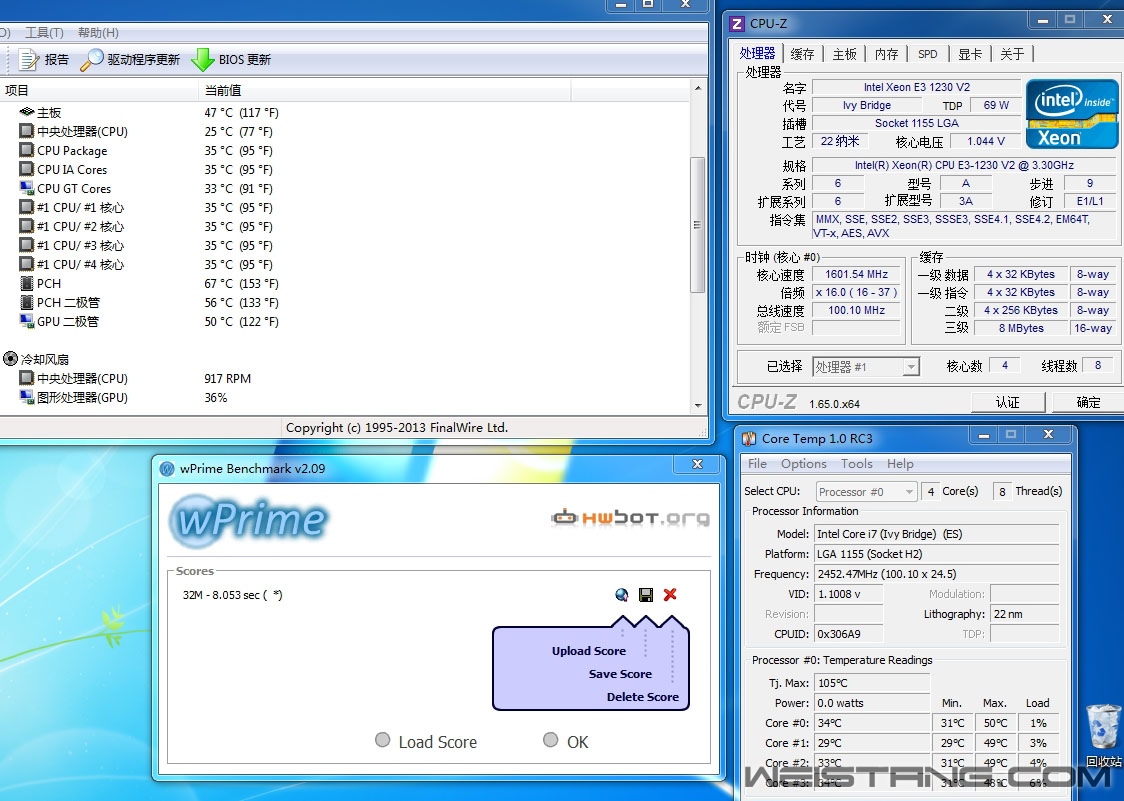Click the icon for #1 CPU/ #1 核心
The image size is (1124, 801).
click(x=27, y=207)
